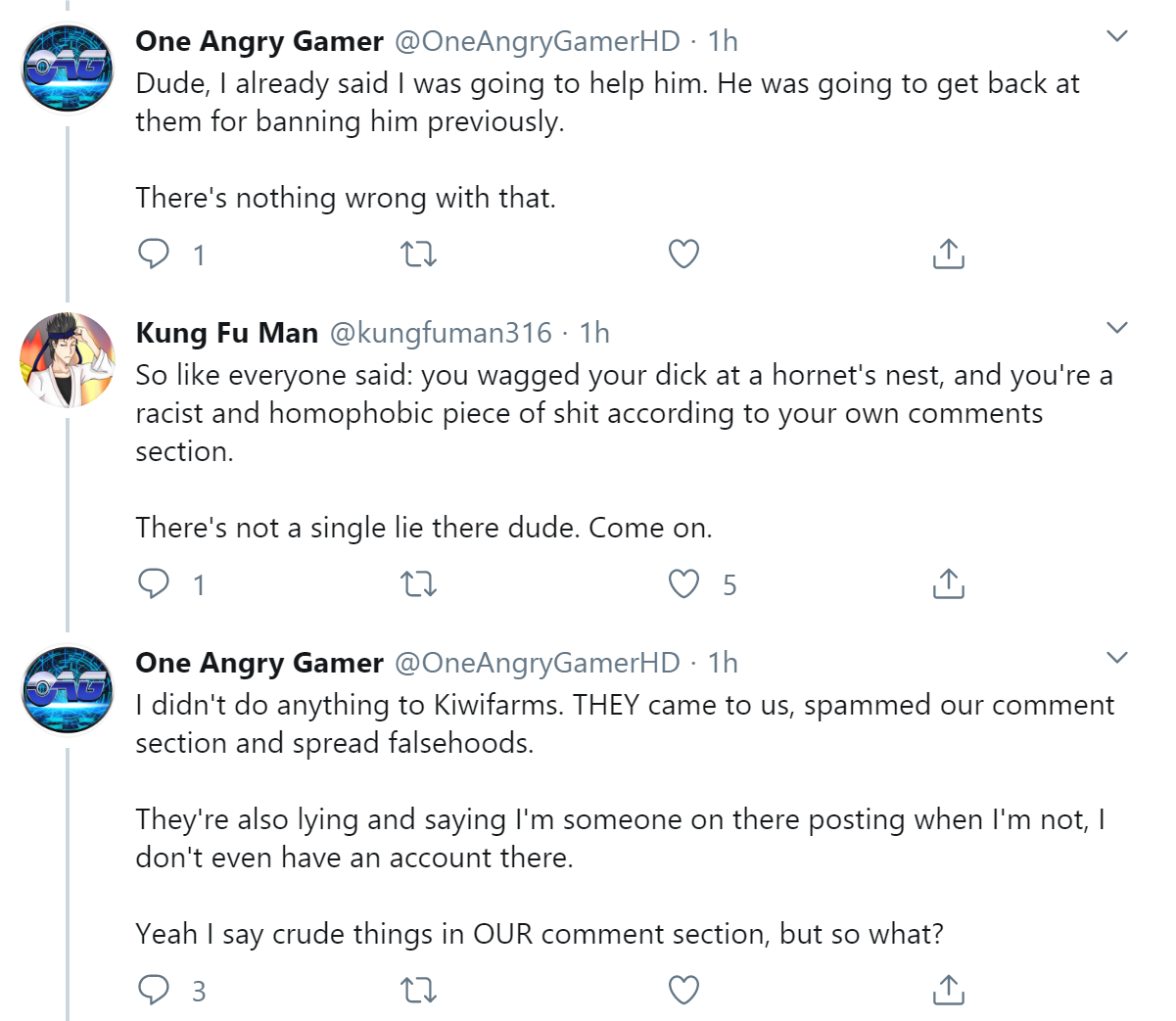Image resolution: width=1176 pixels, height=1021 pixels.
Task: Expand the options caret on Kung Fu Man's tweet
Action: click(x=1117, y=327)
